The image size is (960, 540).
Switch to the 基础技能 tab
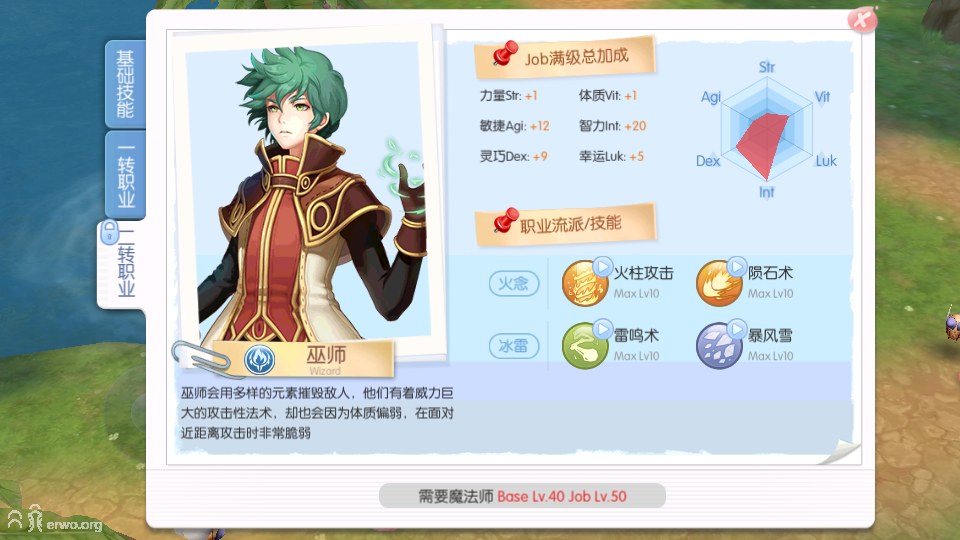click(125, 84)
